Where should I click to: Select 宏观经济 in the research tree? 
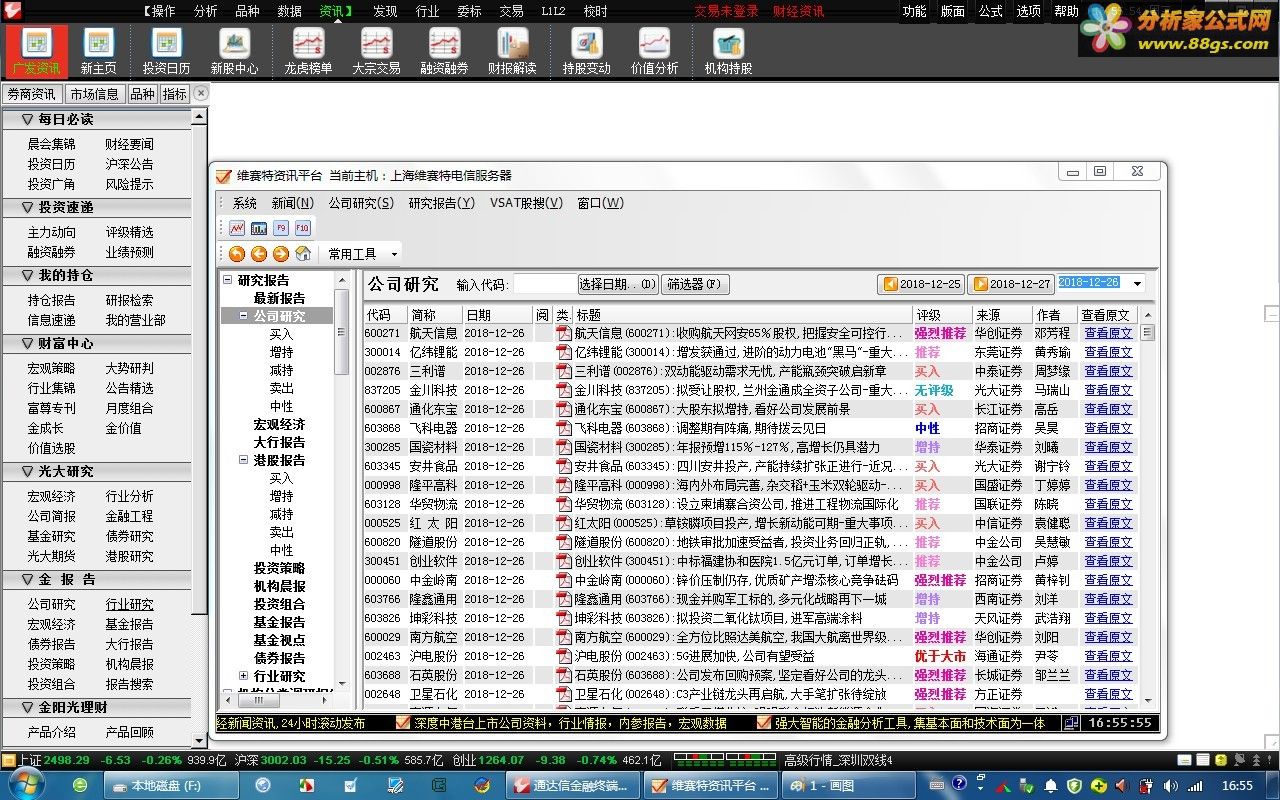pyautogui.click(x=279, y=424)
